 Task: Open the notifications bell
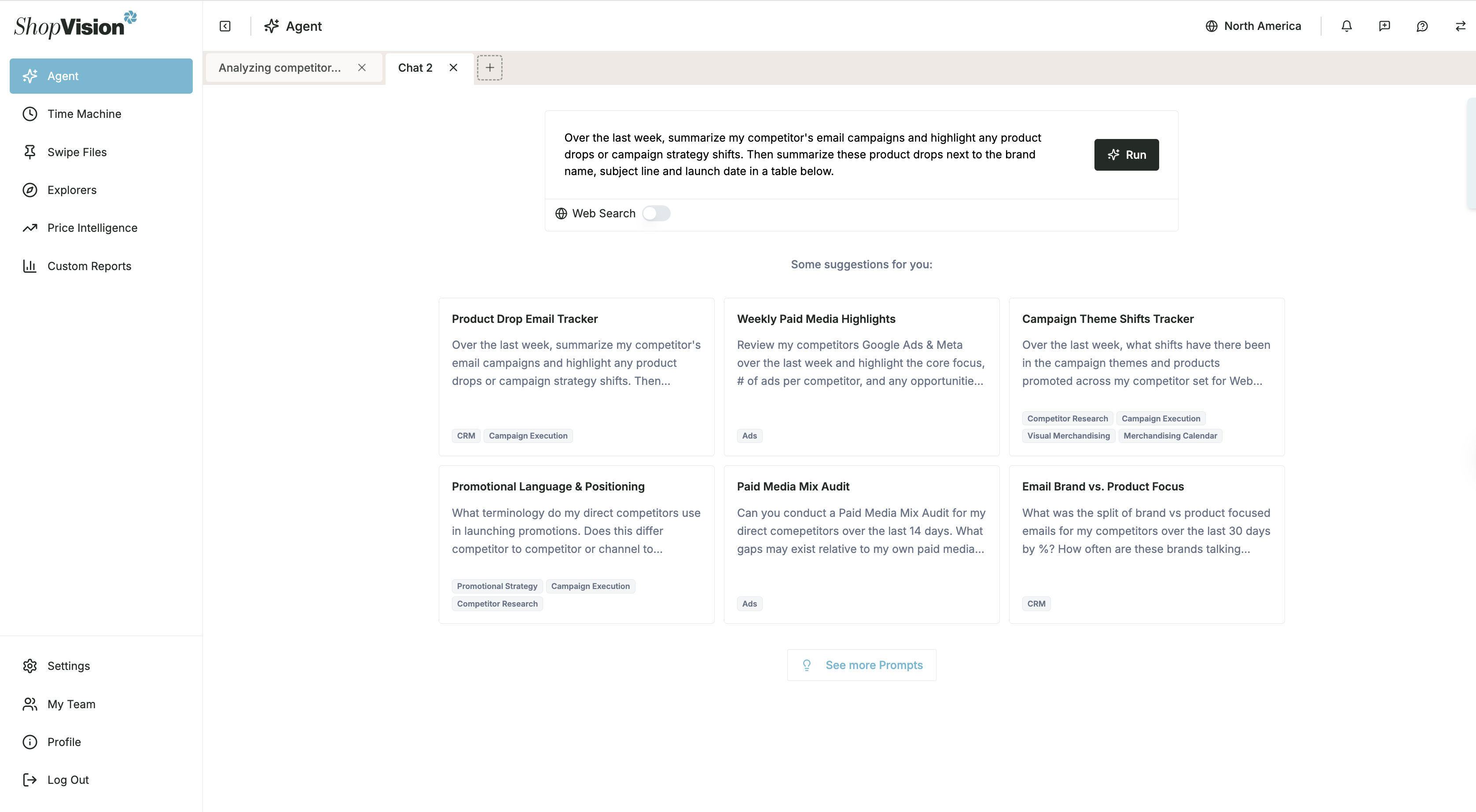(1347, 26)
